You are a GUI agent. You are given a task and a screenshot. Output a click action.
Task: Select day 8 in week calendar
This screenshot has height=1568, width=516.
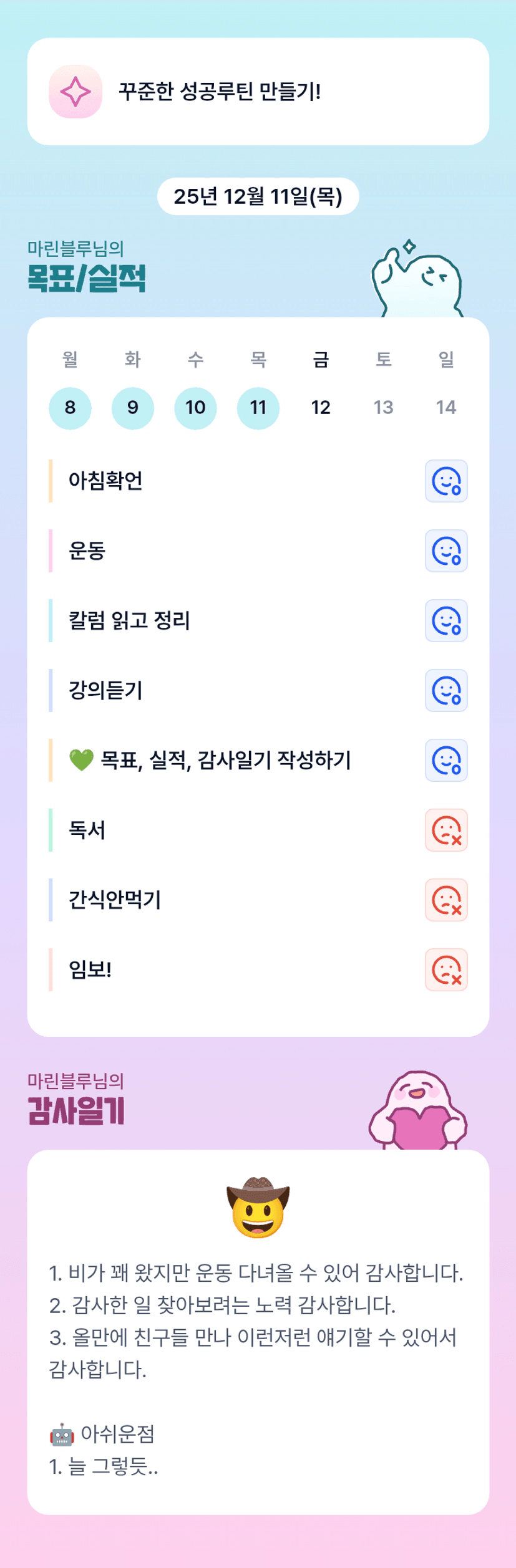(x=70, y=408)
